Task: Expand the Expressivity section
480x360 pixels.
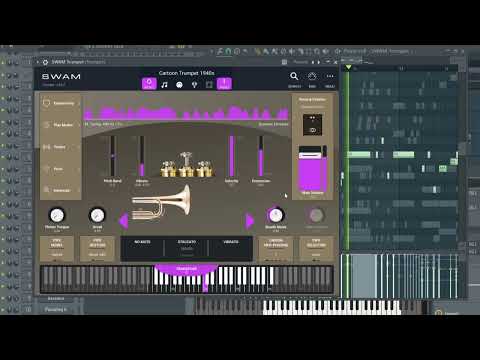Action: [61, 103]
